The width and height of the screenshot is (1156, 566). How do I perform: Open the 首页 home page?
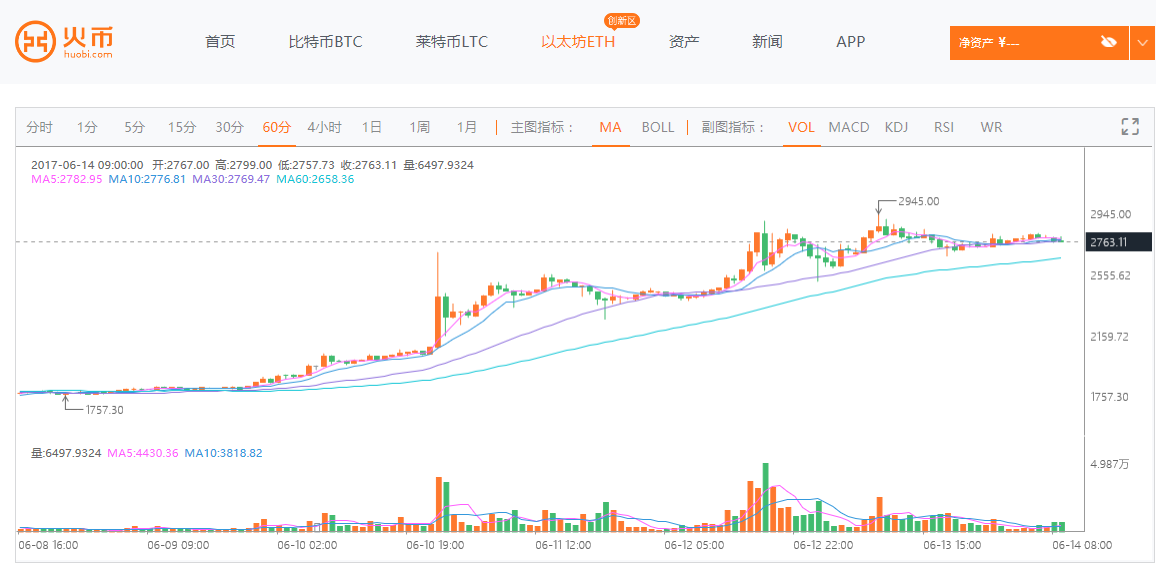[220, 42]
